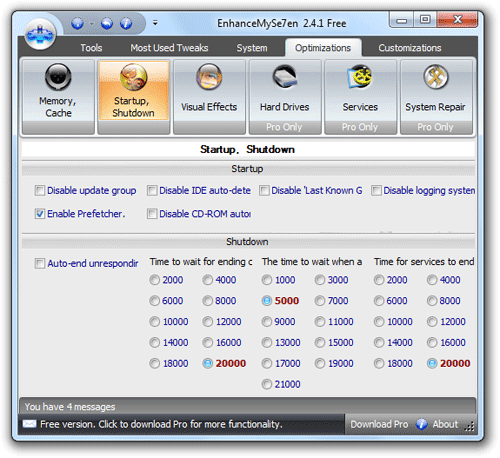
Task: Select 20000 under Time for services to end
Action: click(432, 363)
